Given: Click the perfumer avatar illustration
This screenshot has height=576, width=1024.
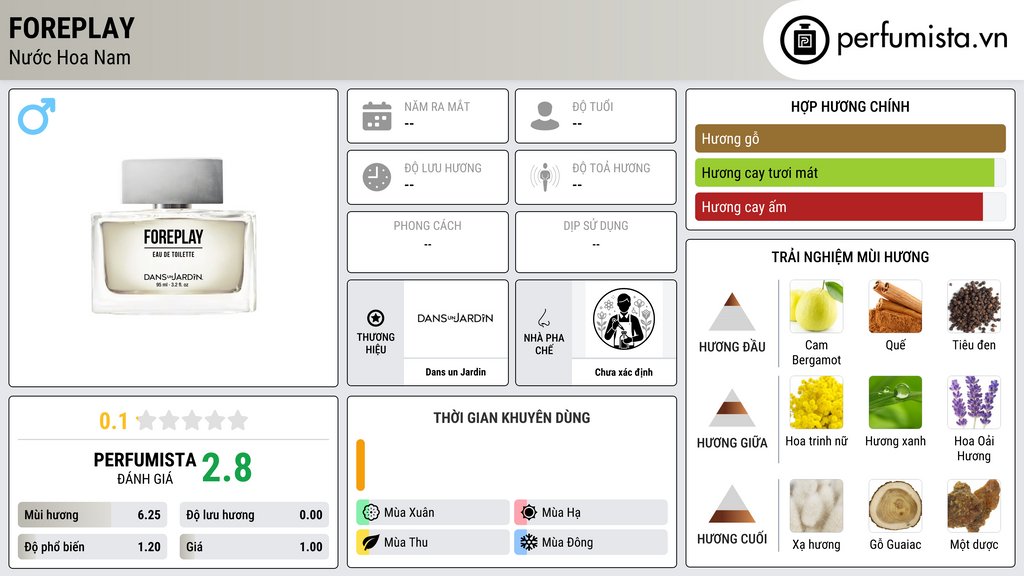Looking at the screenshot, I should 624,319.
